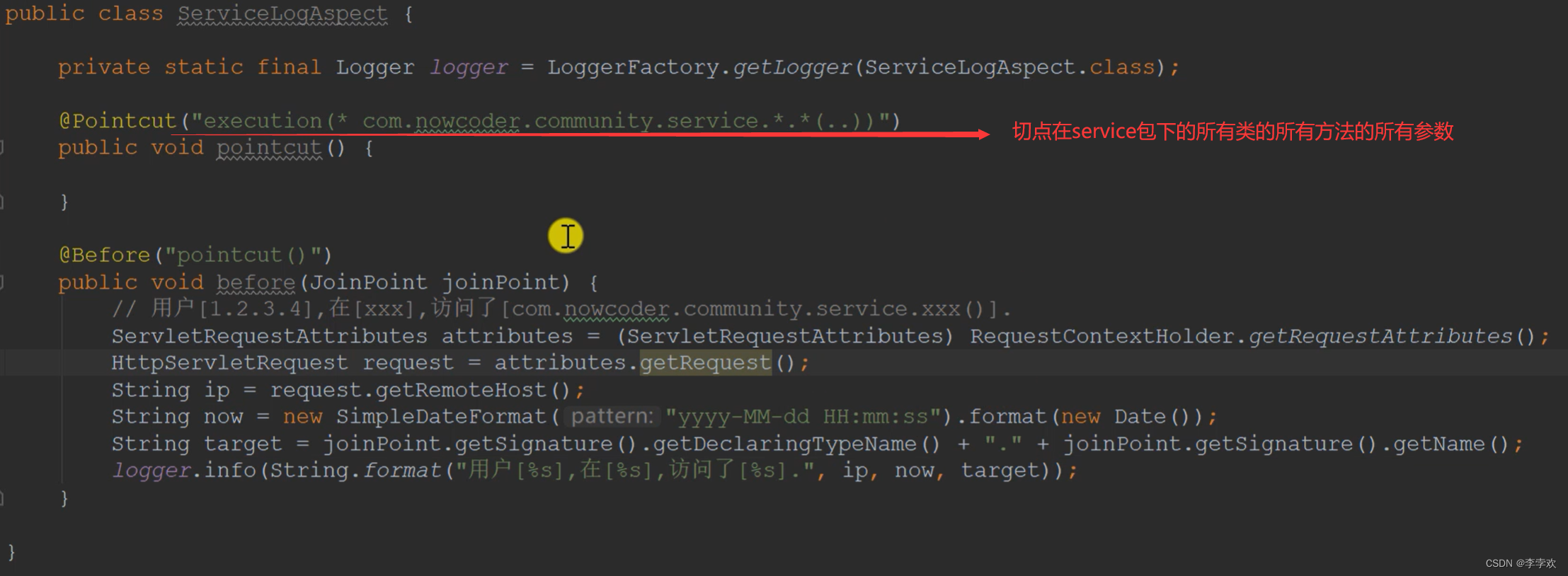Click the "yyyy-MM-dd HH:mm:ss" string literal
Image resolution: width=1568 pixels, height=576 pixels.
point(803,417)
